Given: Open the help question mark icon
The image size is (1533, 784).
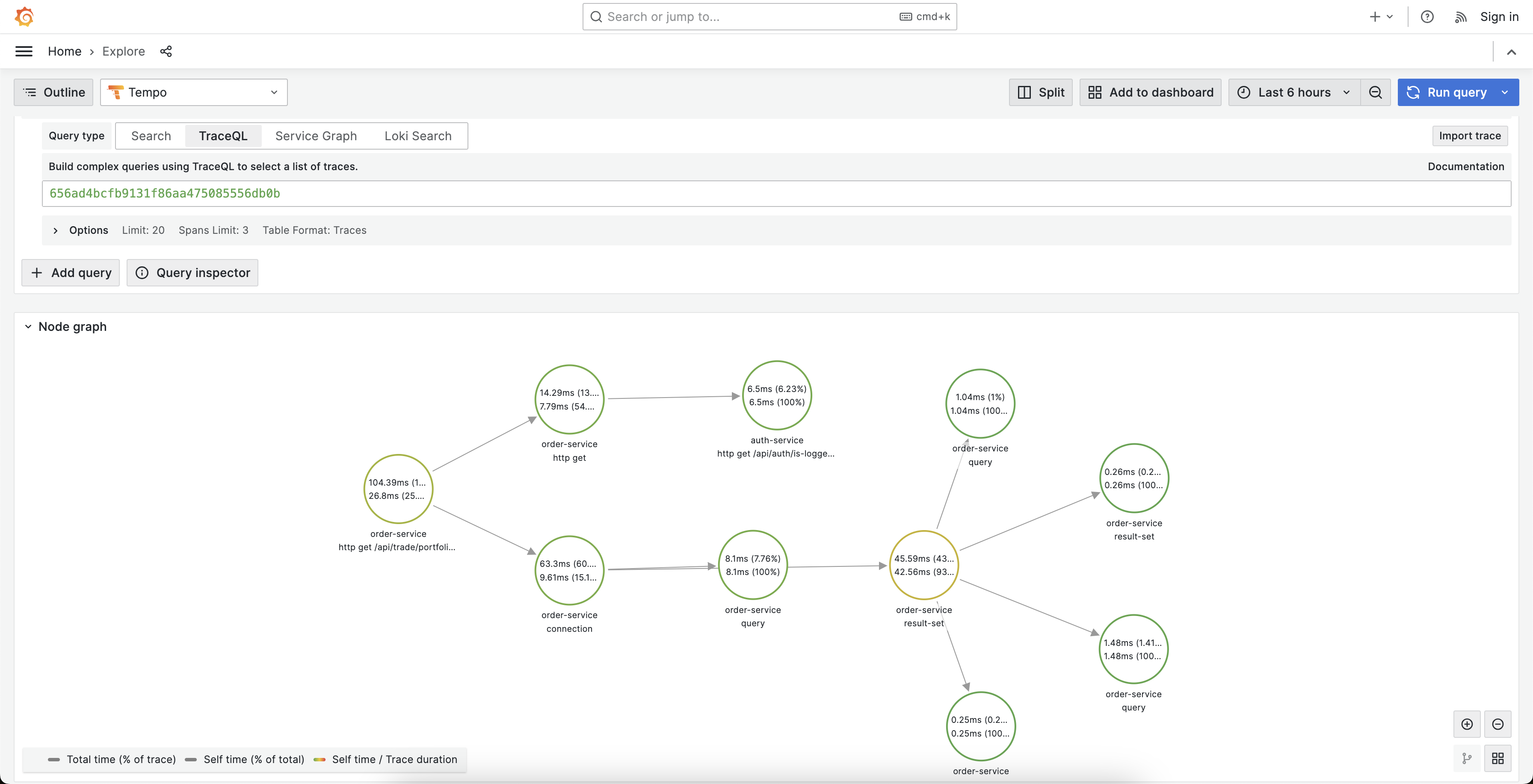Looking at the screenshot, I should [x=1427, y=17].
